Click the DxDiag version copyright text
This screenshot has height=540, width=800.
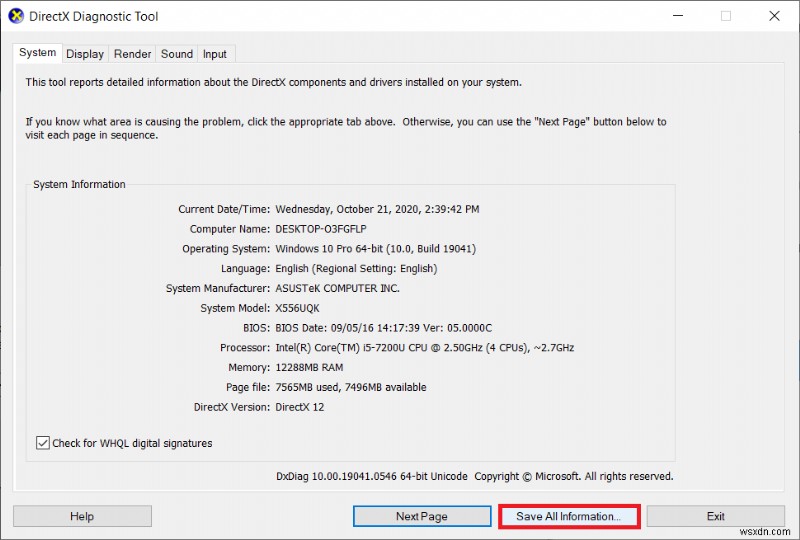[x=474, y=476]
